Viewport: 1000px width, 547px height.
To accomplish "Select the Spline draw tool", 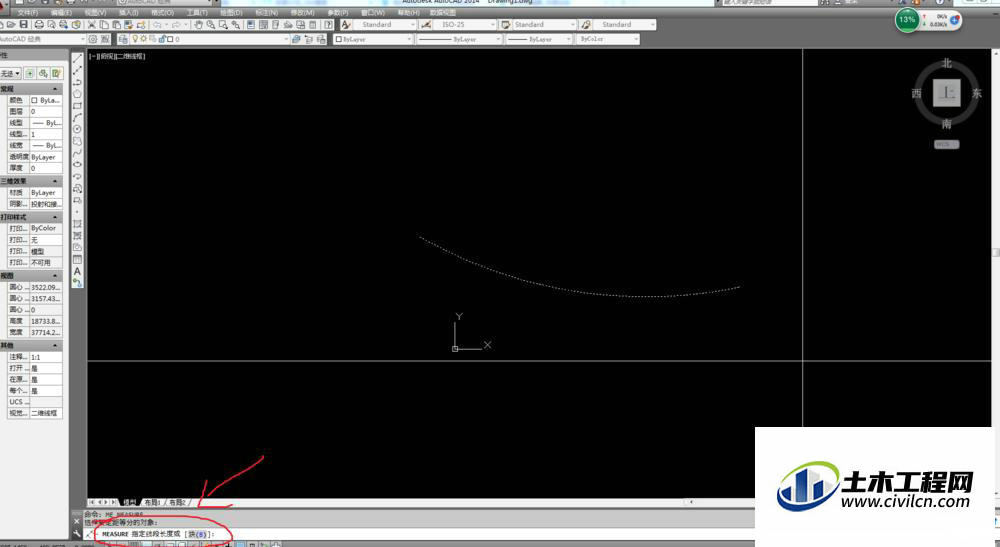I will (77, 153).
